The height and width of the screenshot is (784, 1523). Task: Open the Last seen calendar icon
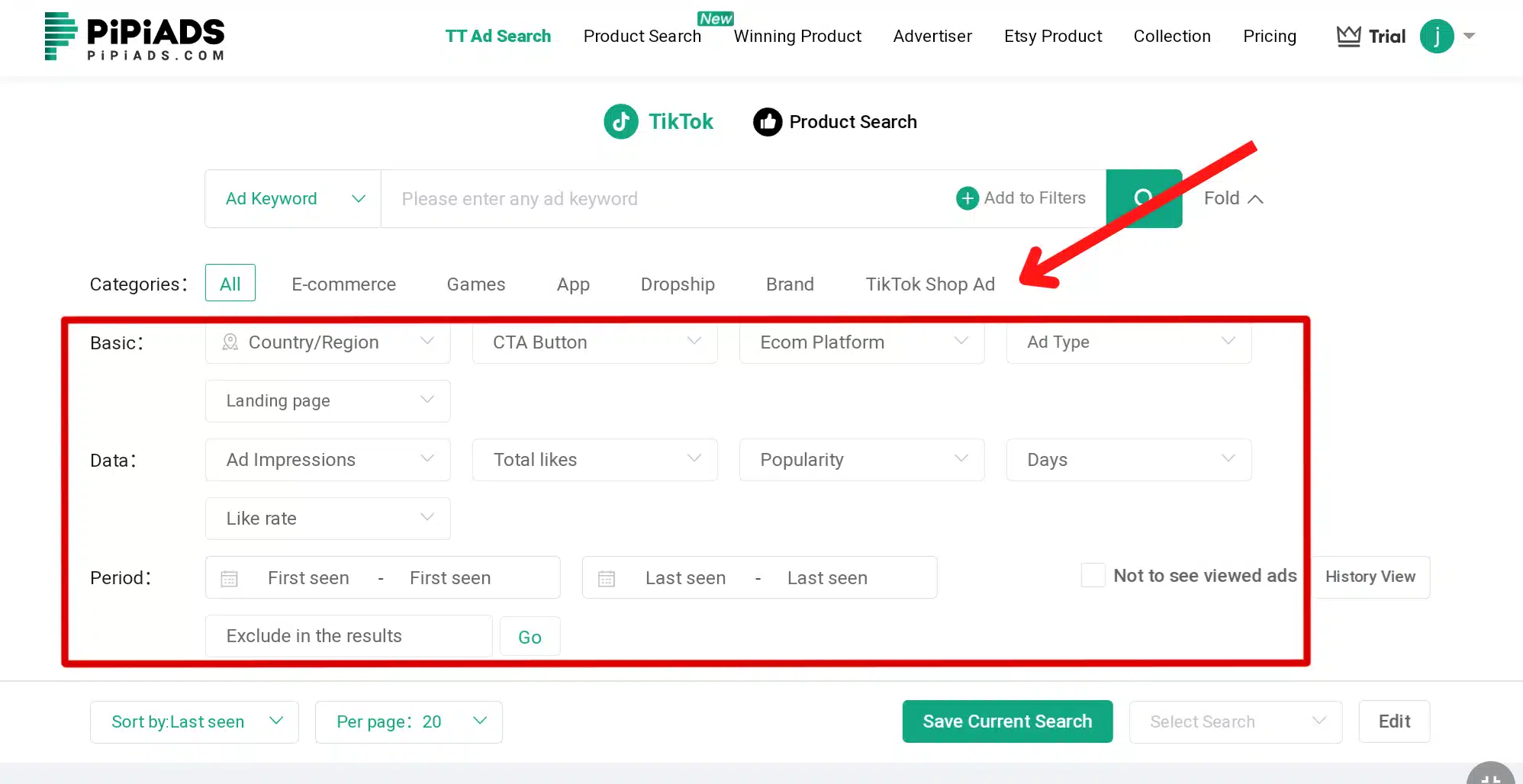pos(607,578)
